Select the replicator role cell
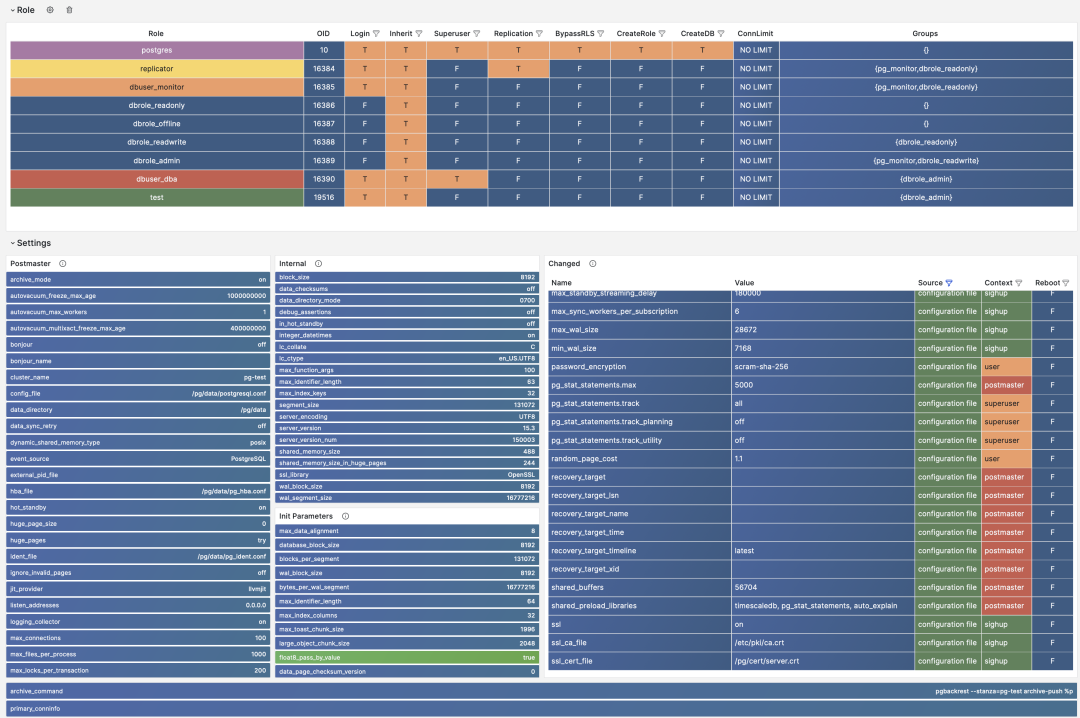 point(156,68)
